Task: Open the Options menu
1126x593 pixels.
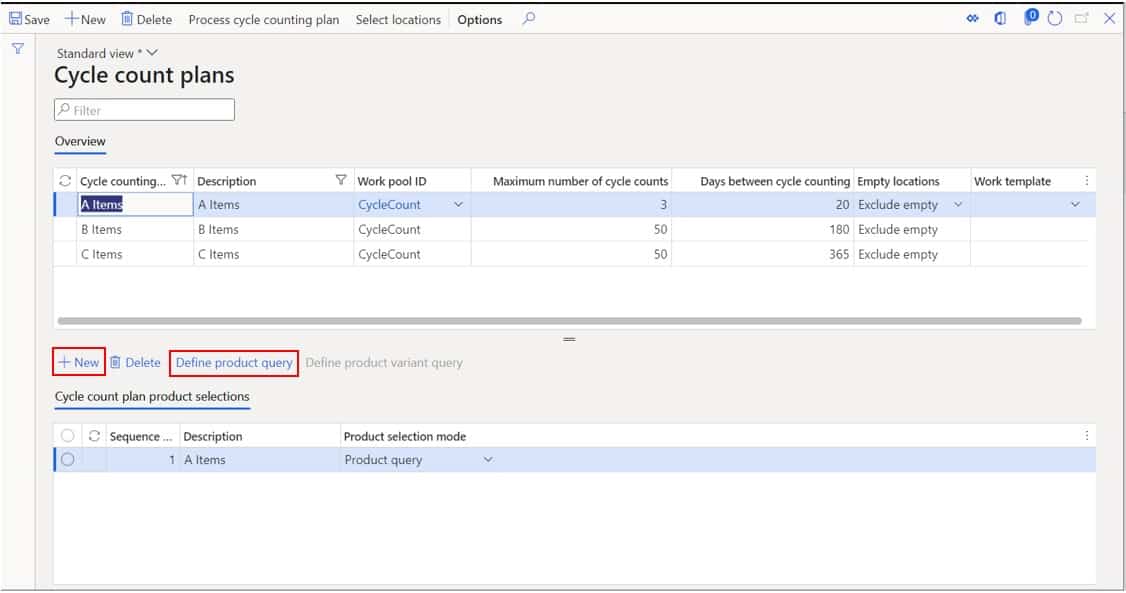Action: (x=479, y=18)
